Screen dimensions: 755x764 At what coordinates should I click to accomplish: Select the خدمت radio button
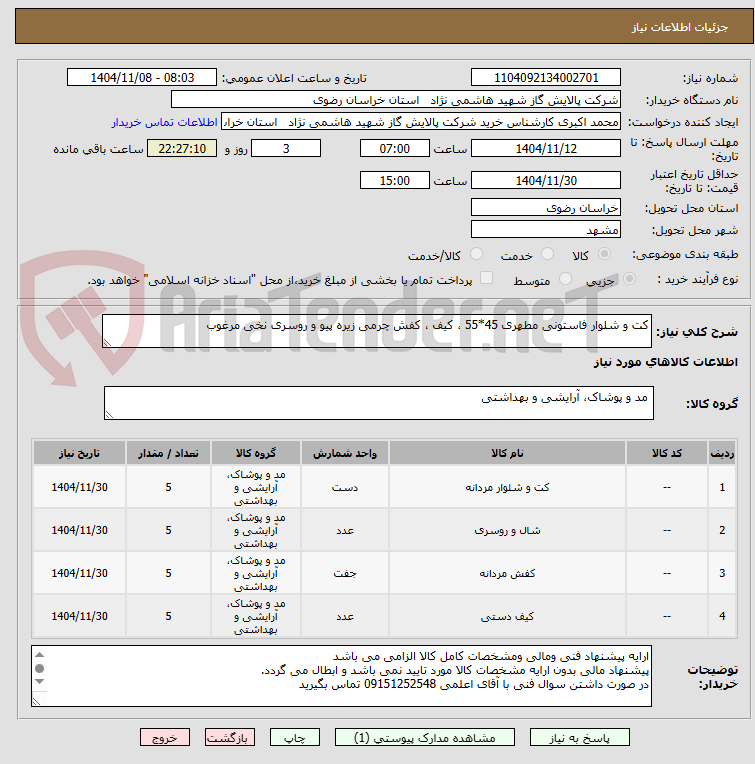[547, 254]
